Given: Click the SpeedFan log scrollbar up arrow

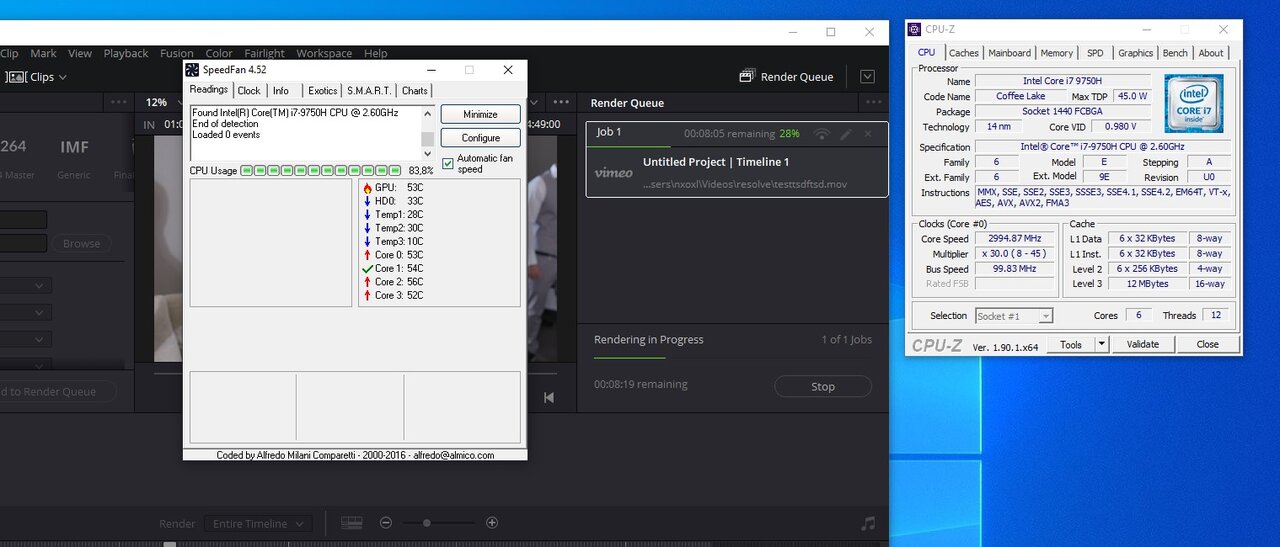Looking at the screenshot, I should coord(427,112).
